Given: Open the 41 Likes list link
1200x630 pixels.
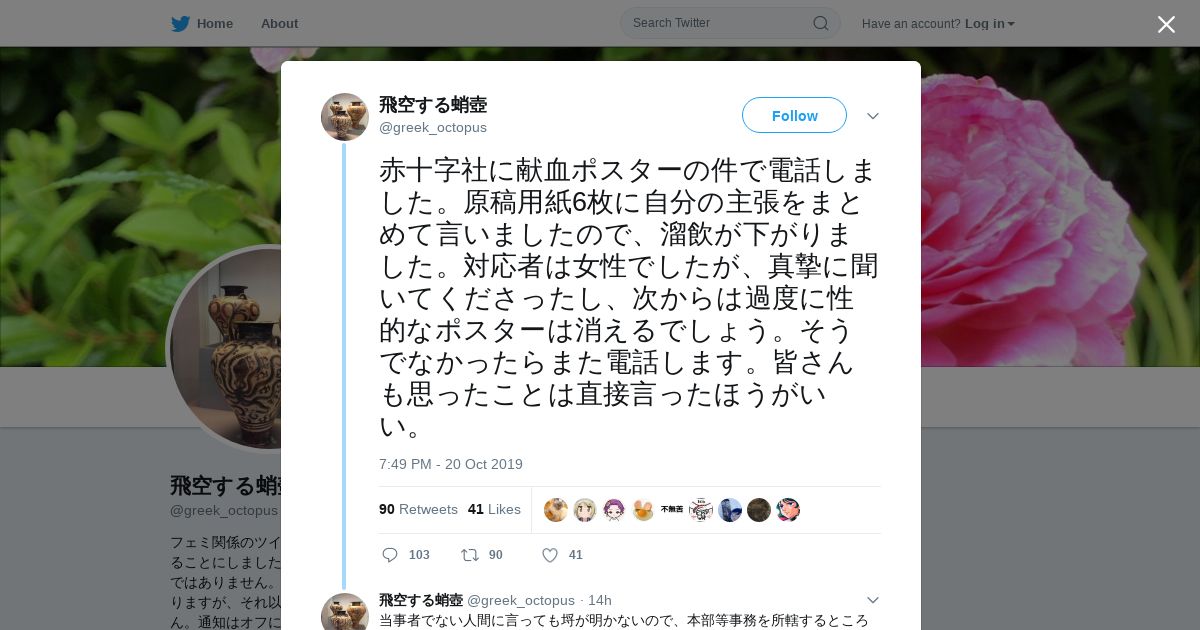Looking at the screenshot, I should [494, 509].
